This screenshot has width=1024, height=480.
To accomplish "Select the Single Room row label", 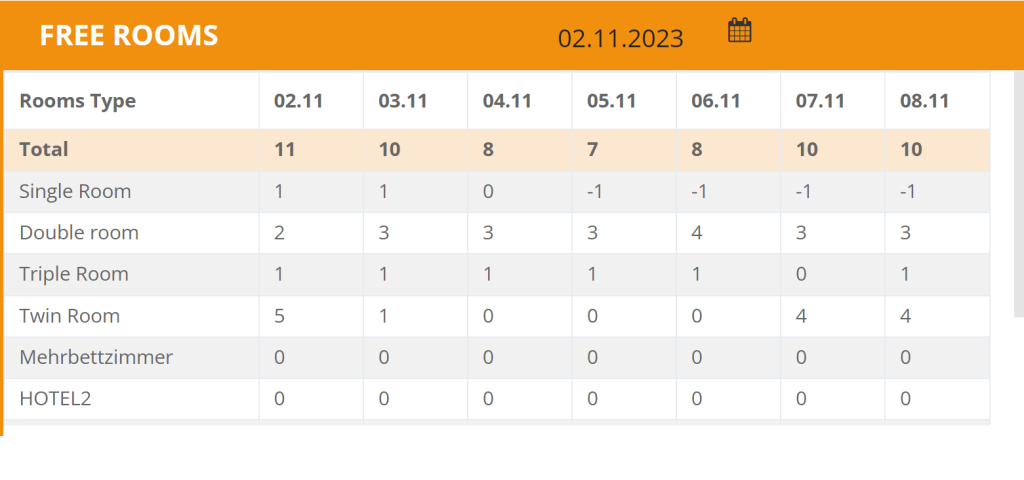I will pos(75,191).
